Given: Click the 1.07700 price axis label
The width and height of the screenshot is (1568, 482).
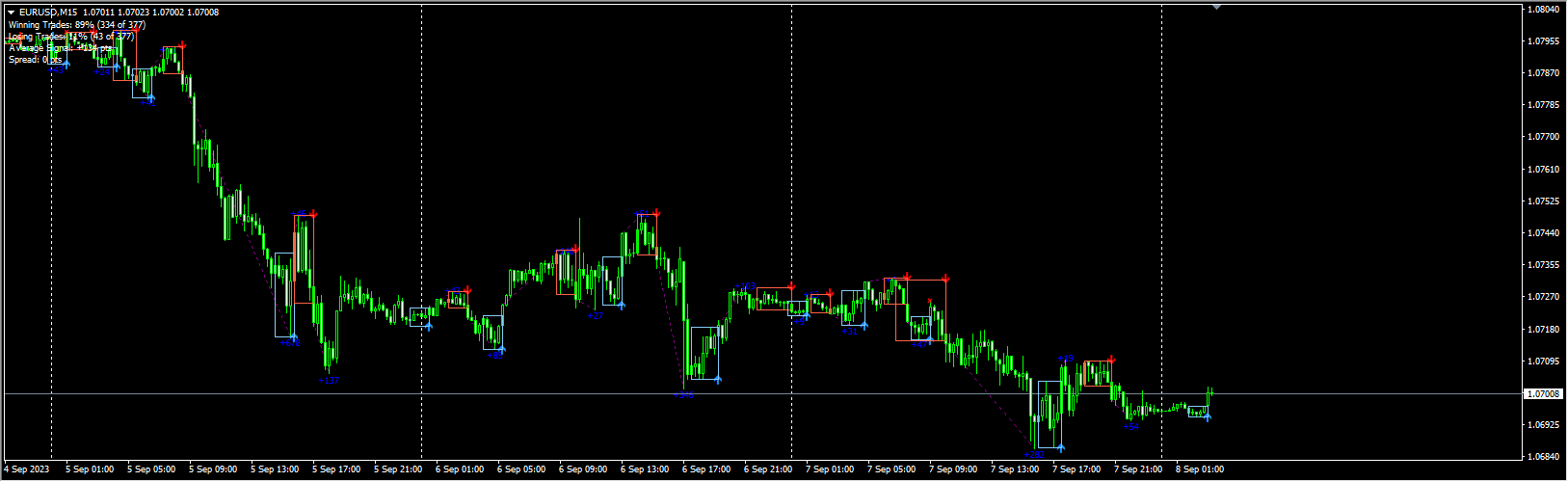Looking at the screenshot, I should click(x=1544, y=137).
